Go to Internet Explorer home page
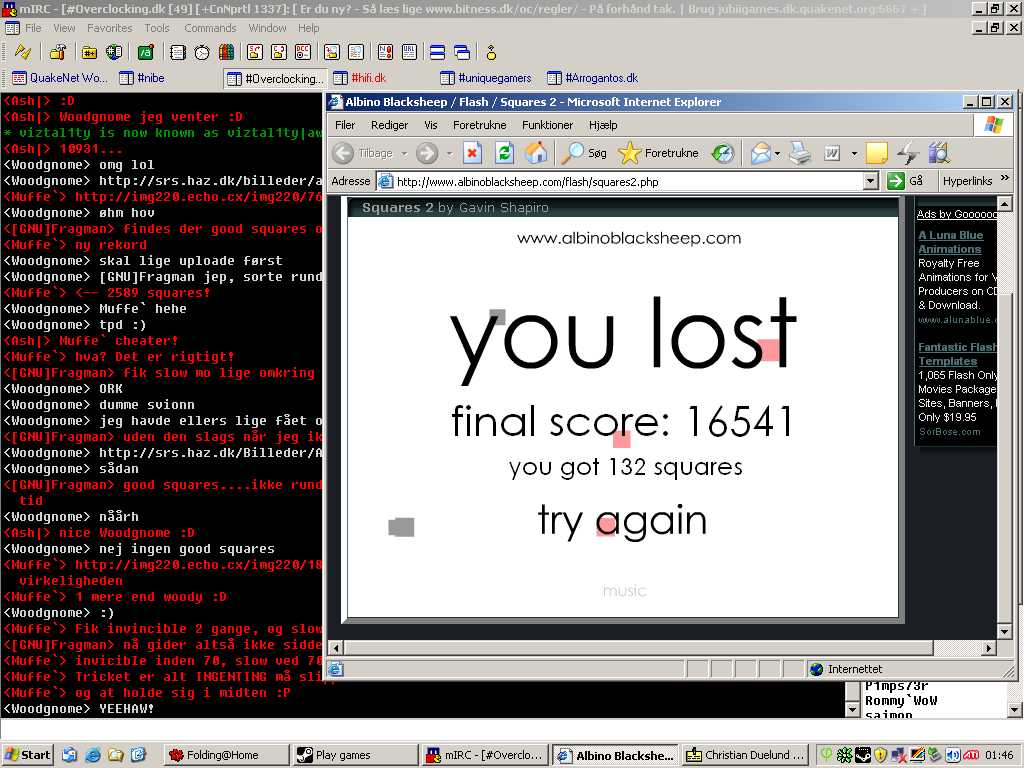1024x768 pixels. click(x=536, y=153)
